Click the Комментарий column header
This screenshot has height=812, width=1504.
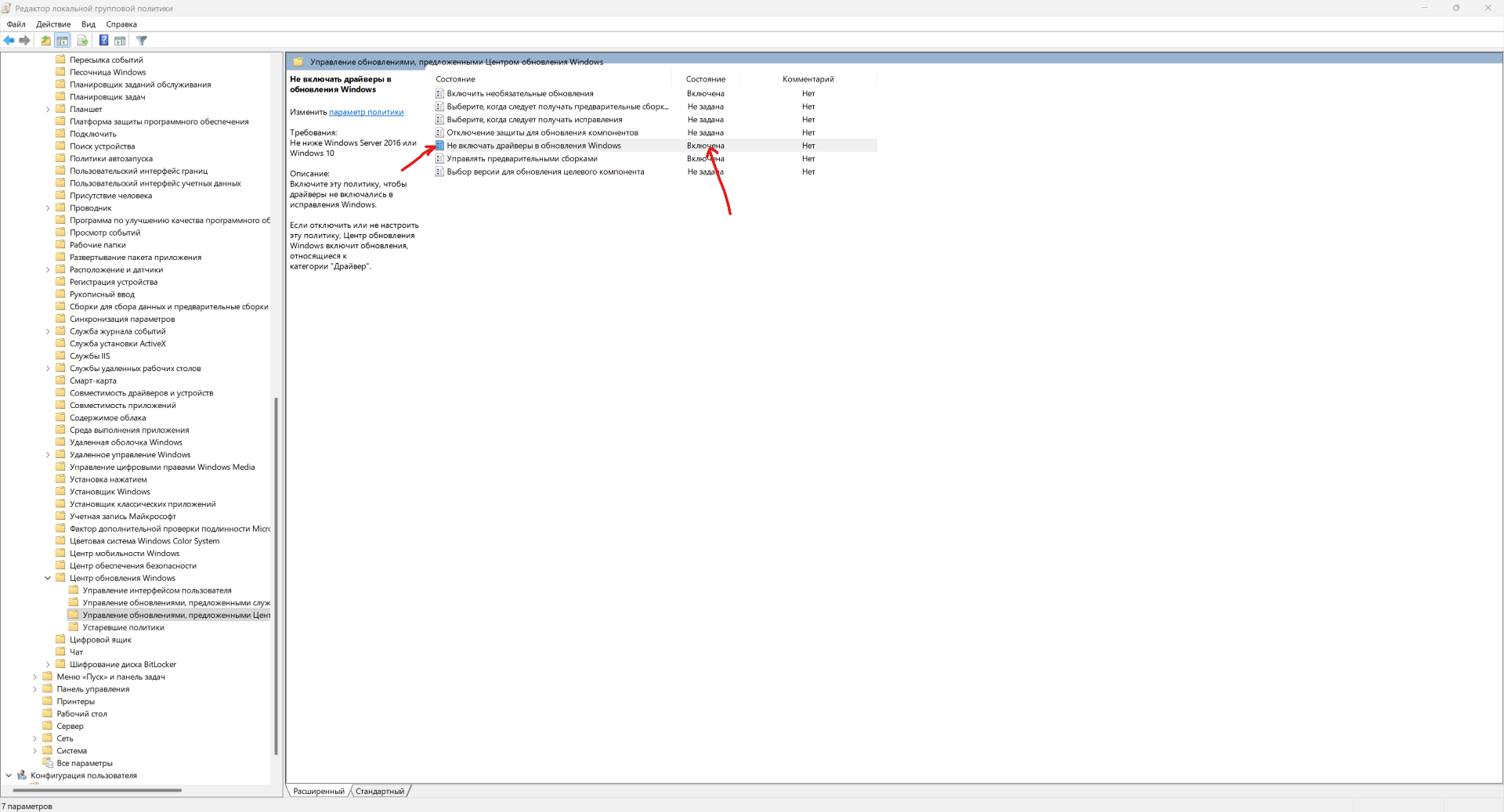tap(808, 79)
